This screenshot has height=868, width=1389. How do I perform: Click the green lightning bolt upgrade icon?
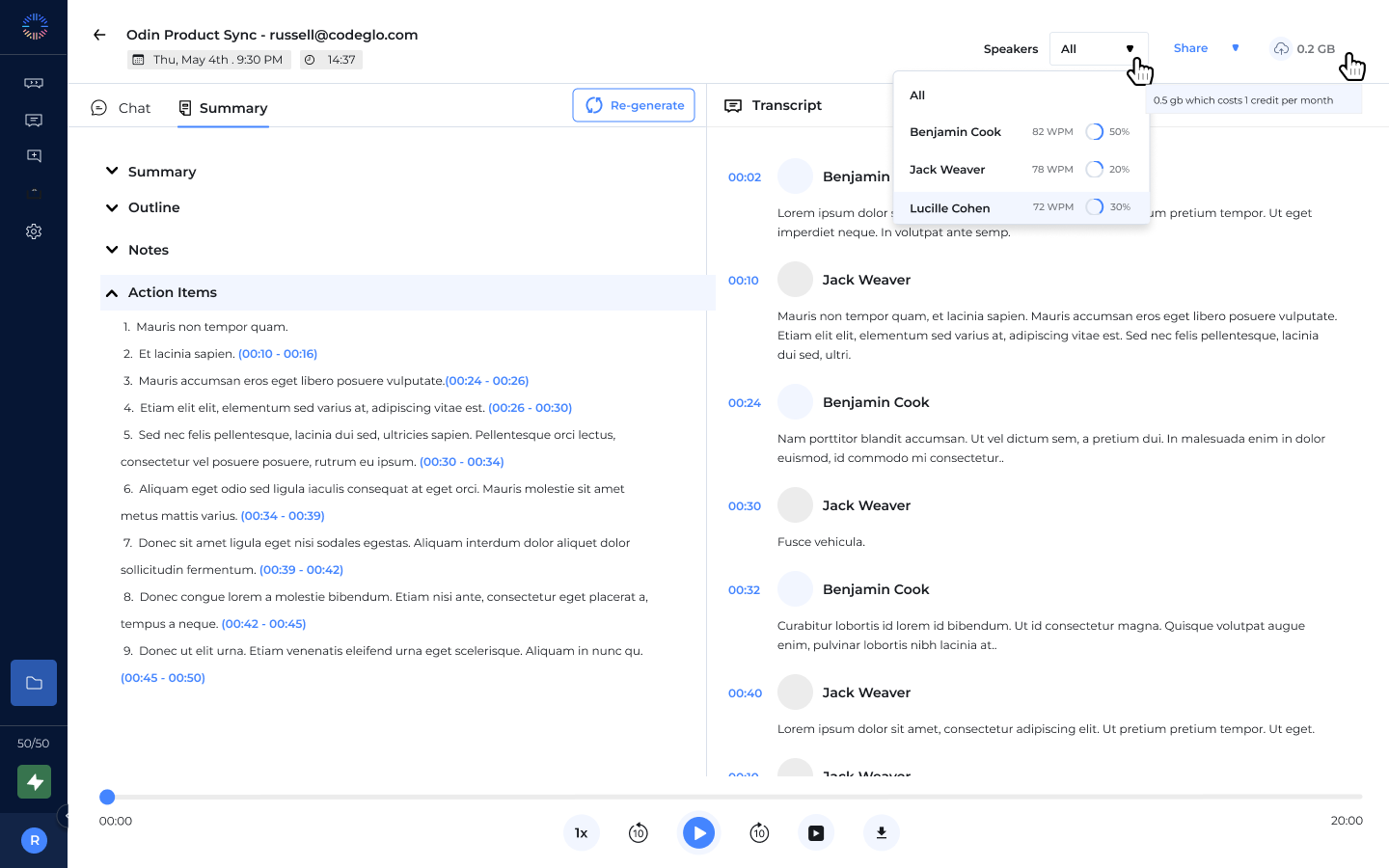(35, 782)
